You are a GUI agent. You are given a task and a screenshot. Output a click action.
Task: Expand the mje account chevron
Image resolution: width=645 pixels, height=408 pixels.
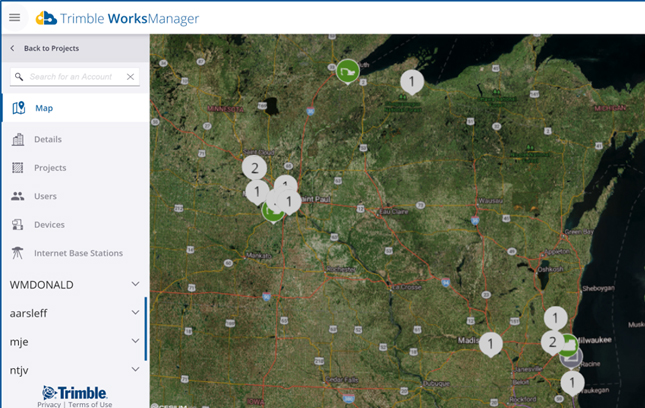(135, 341)
